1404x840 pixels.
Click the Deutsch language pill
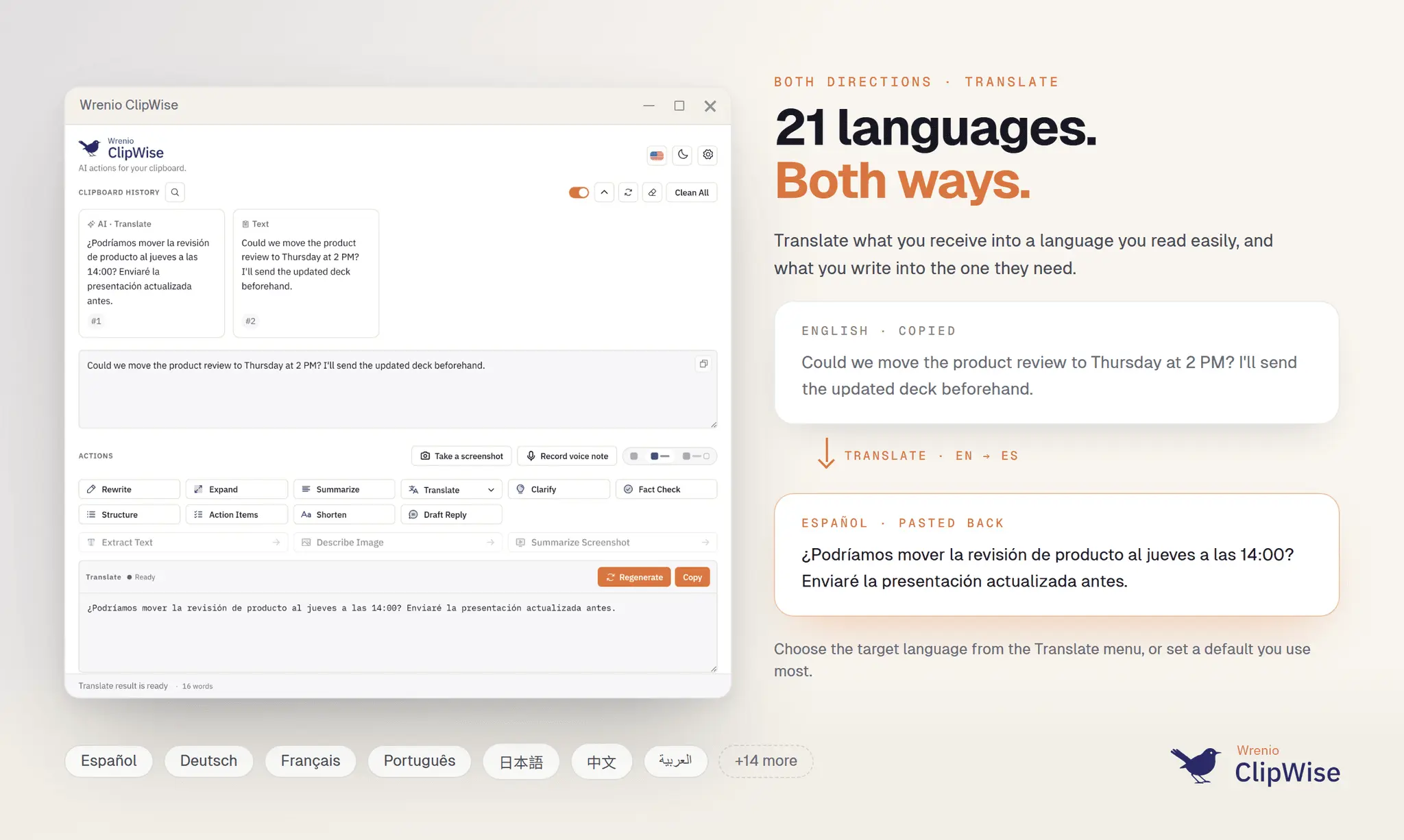coord(208,761)
